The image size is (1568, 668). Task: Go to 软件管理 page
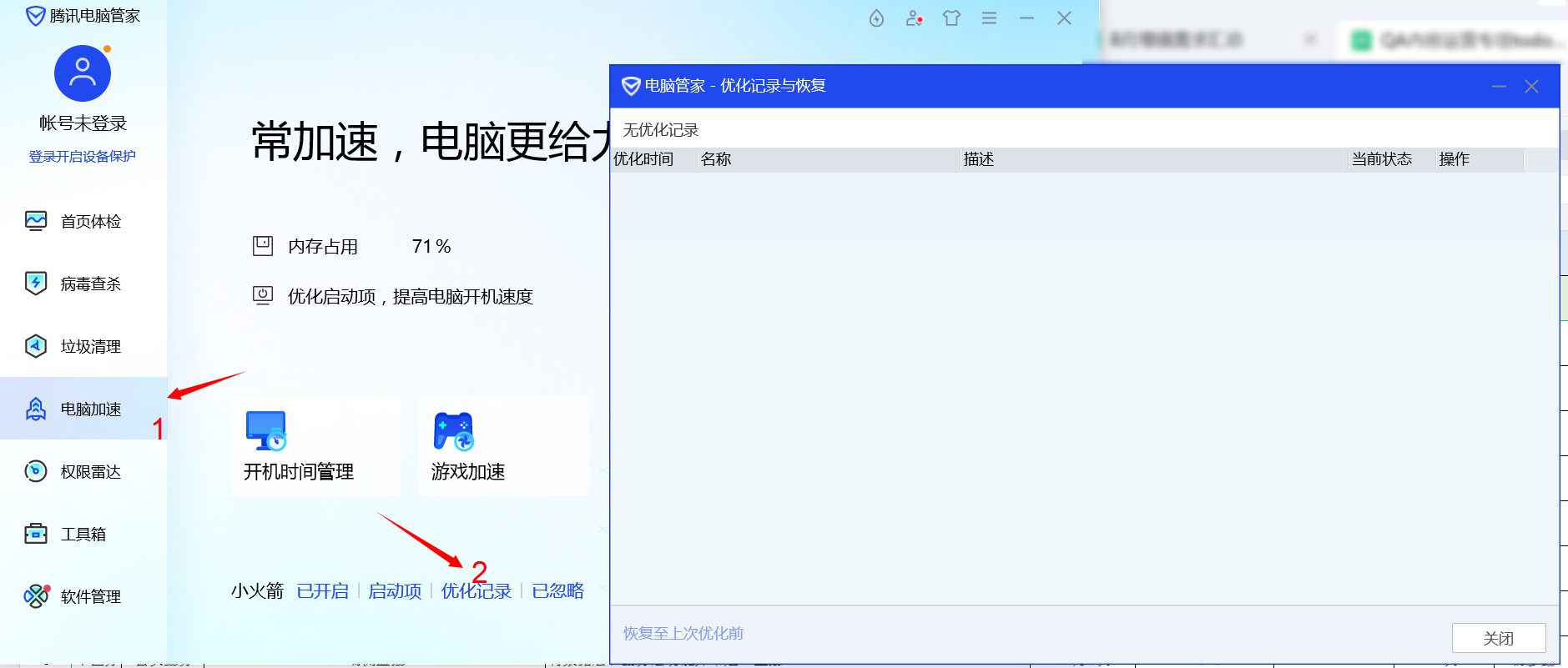pyautogui.click(x=90, y=597)
